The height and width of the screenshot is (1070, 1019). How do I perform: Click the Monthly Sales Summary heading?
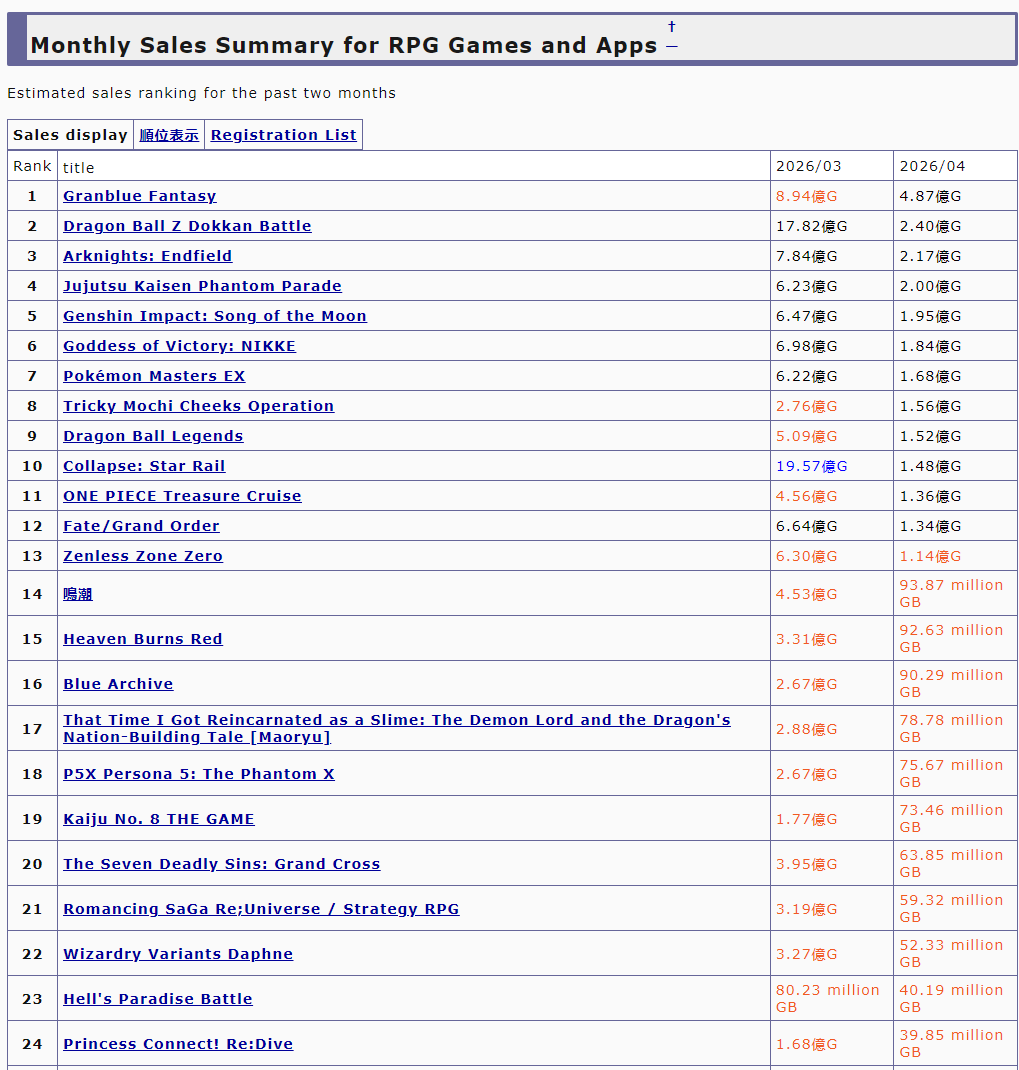344,45
